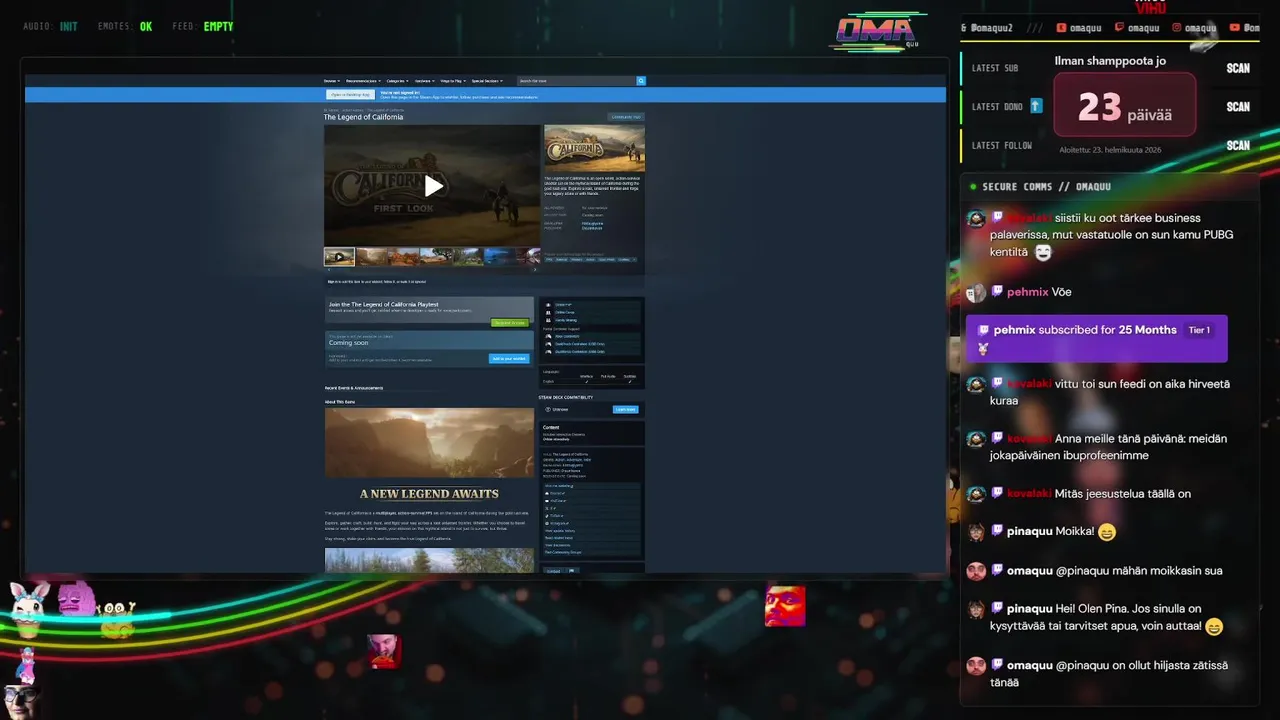The height and width of the screenshot is (720, 1280).
Task: Play the First Look trailer video
Action: point(433,186)
